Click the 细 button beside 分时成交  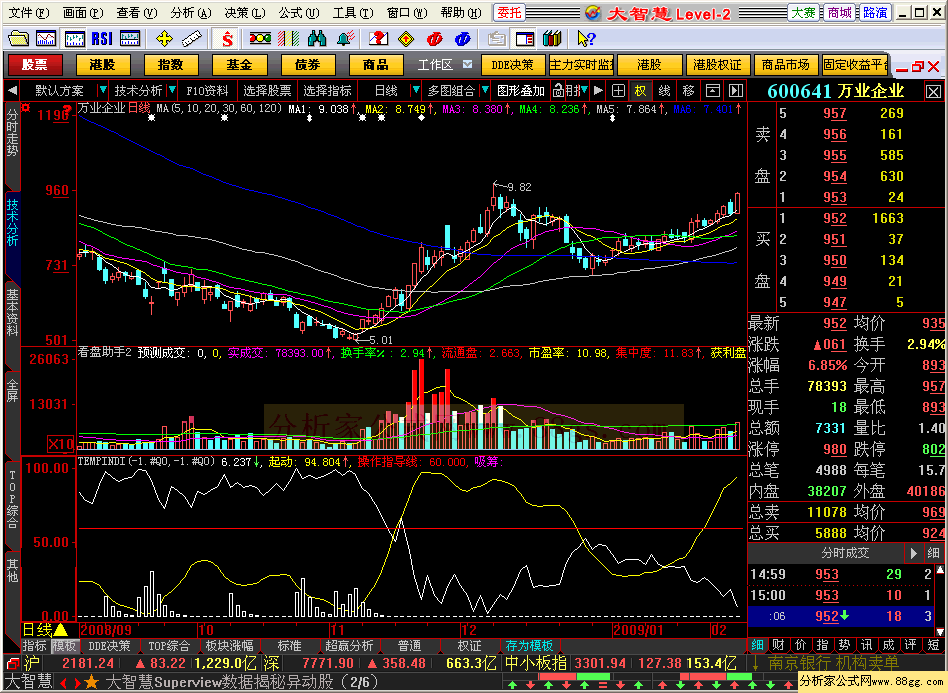pyautogui.click(x=933, y=553)
